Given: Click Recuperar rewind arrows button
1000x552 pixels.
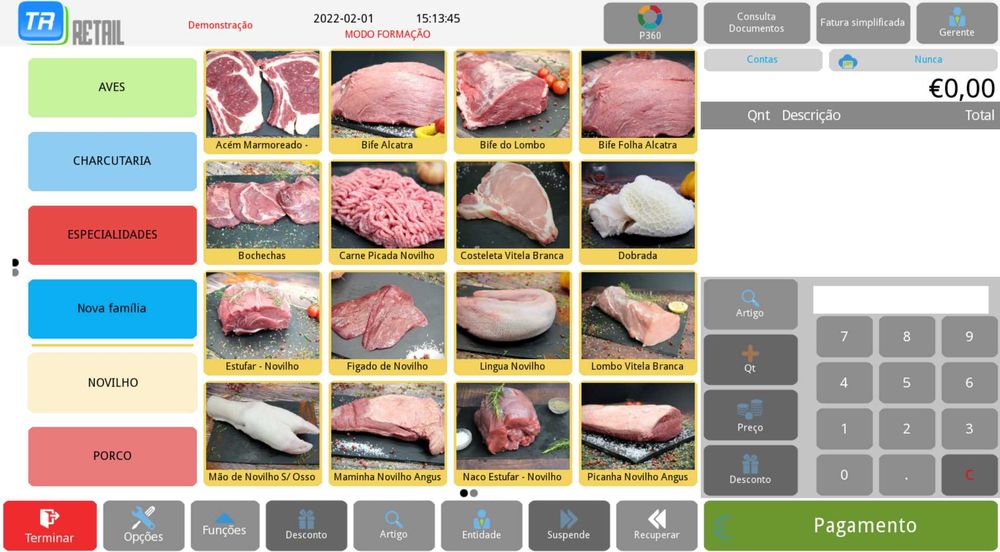Looking at the screenshot, I should click(656, 526).
